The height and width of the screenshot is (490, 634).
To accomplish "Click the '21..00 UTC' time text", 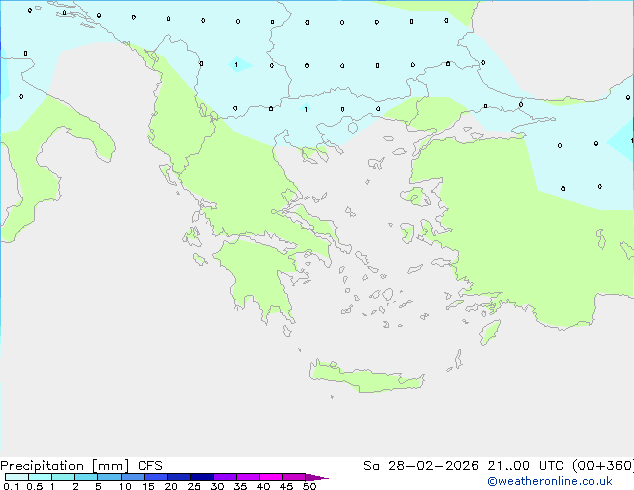I will [525, 466].
